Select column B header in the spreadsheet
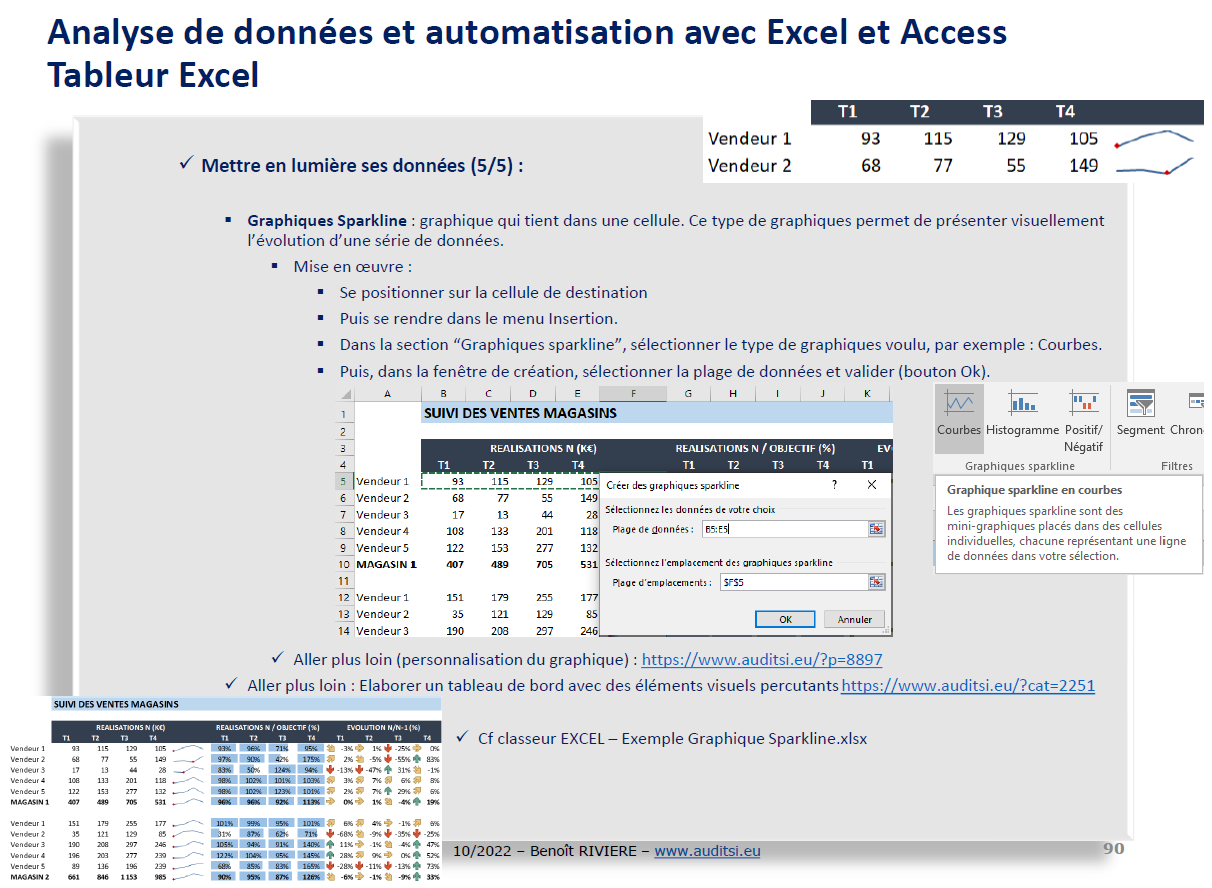The height and width of the screenshot is (888, 1212). click(x=444, y=394)
